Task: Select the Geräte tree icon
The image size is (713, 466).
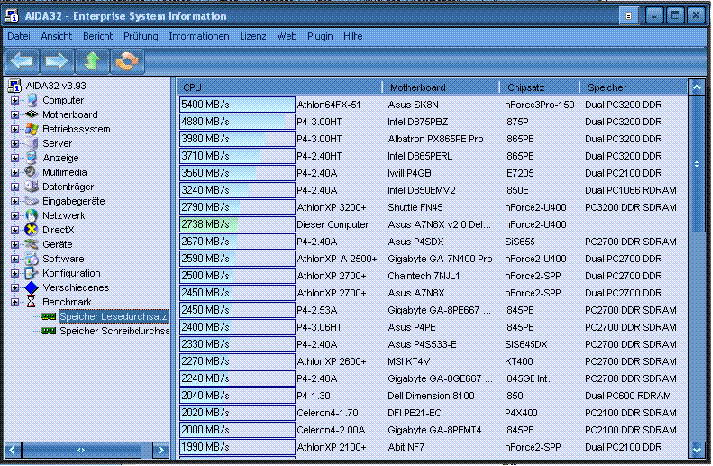Action: pyautogui.click(x=31, y=244)
